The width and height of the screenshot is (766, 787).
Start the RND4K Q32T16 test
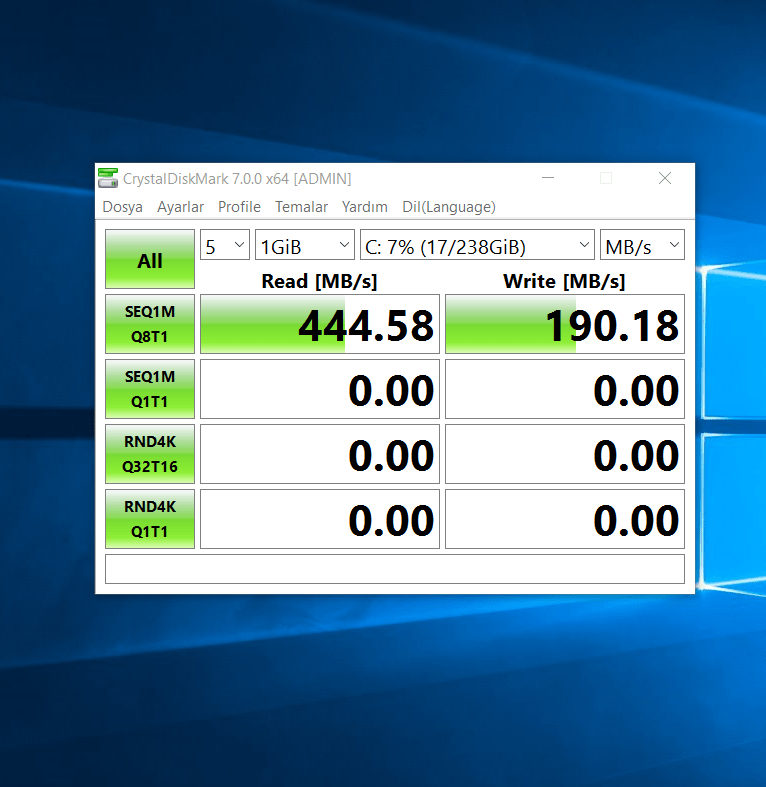tap(150, 454)
